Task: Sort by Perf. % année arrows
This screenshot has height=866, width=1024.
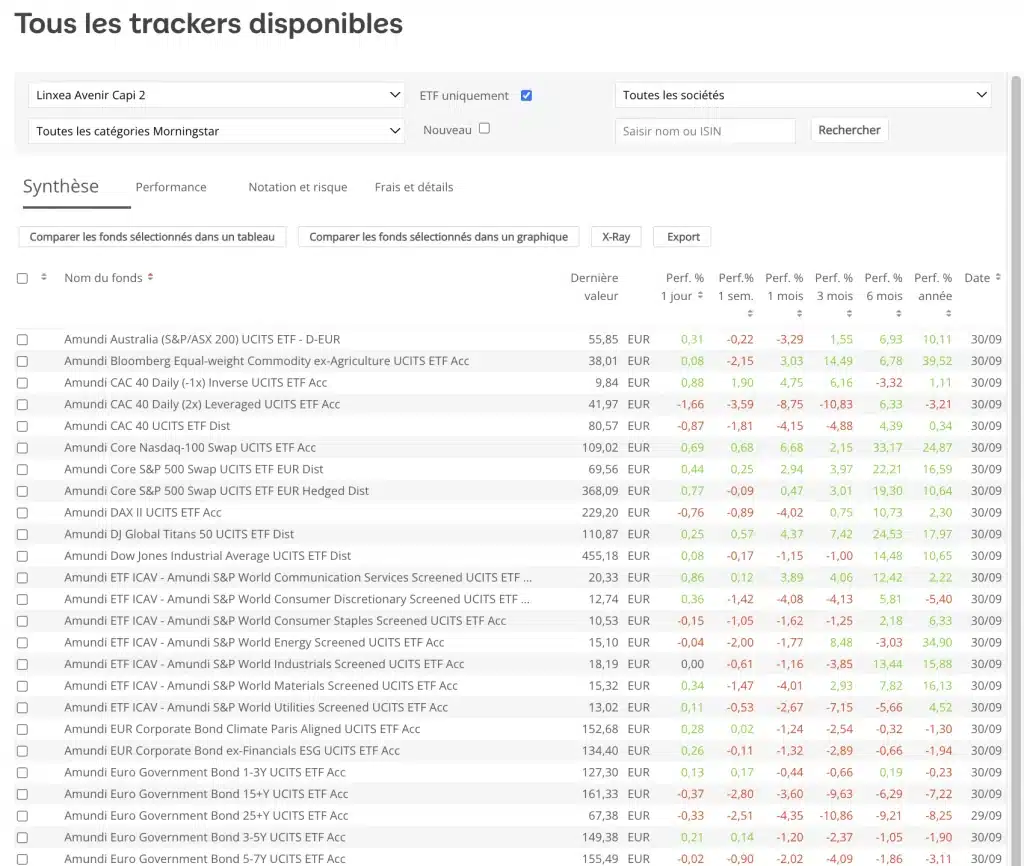Action: tap(948, 313)
